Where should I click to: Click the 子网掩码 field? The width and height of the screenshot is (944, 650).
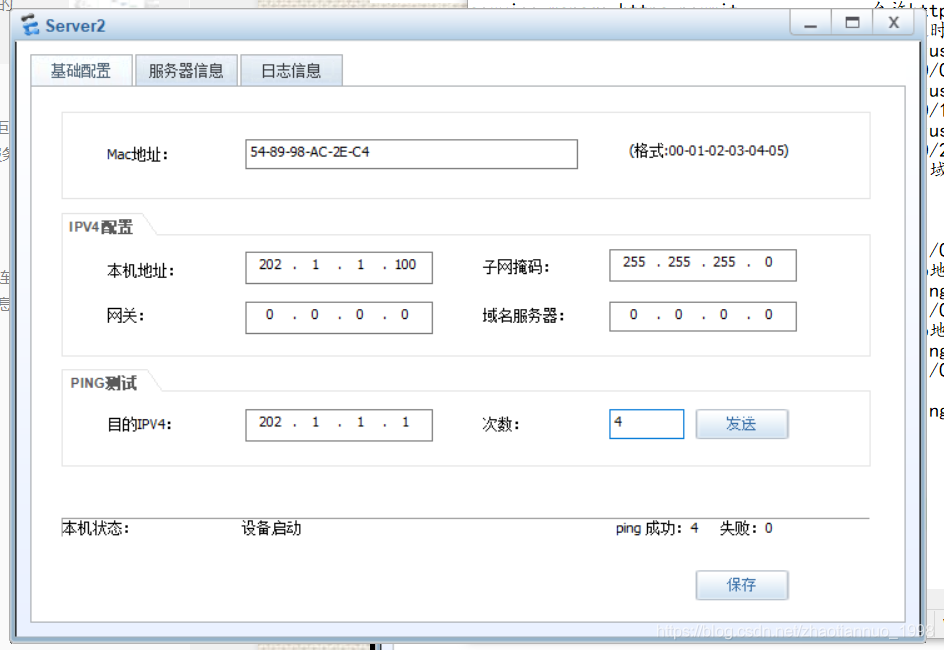pyautogui.click(x=703, y=265)
